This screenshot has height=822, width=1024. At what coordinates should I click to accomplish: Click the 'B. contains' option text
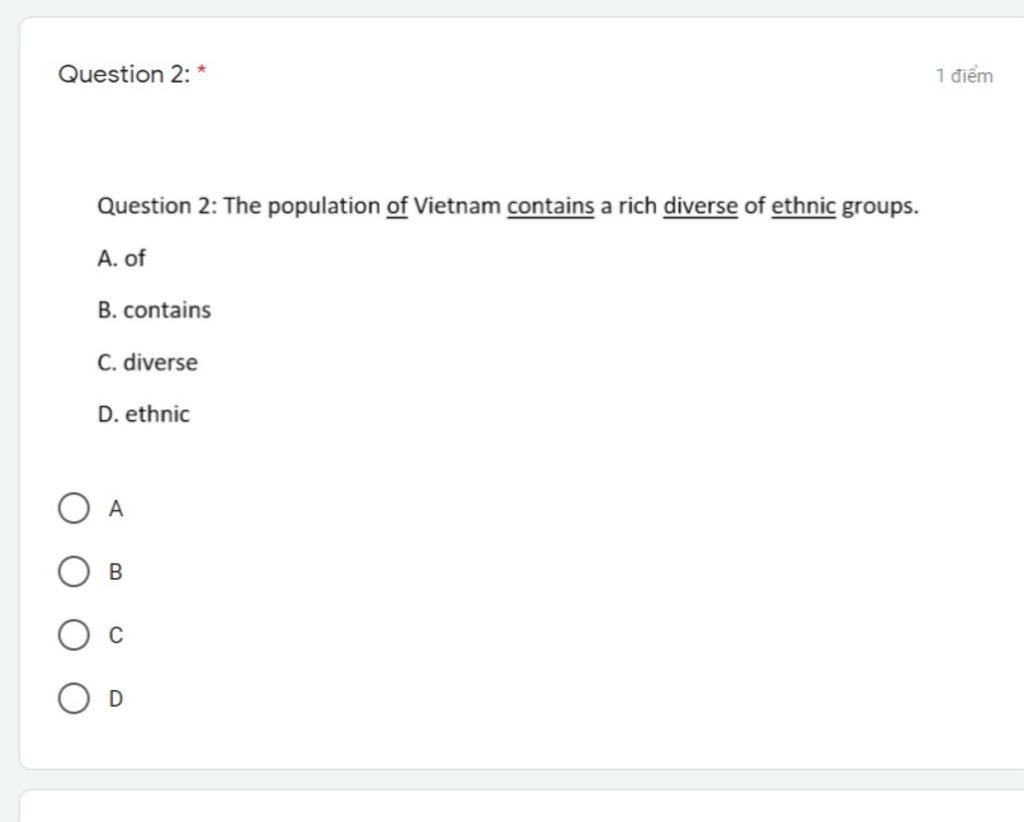[154, 310]
